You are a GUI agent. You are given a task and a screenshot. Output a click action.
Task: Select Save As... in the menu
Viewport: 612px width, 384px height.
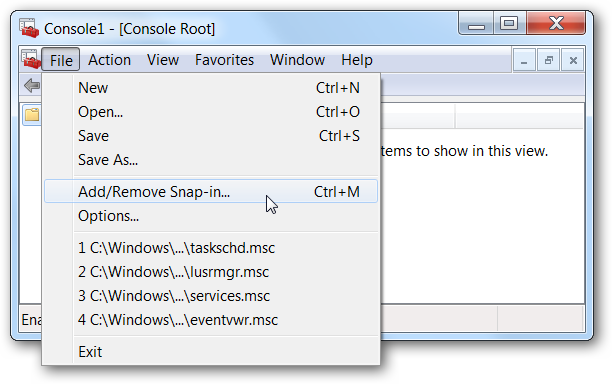pos(211,160)
